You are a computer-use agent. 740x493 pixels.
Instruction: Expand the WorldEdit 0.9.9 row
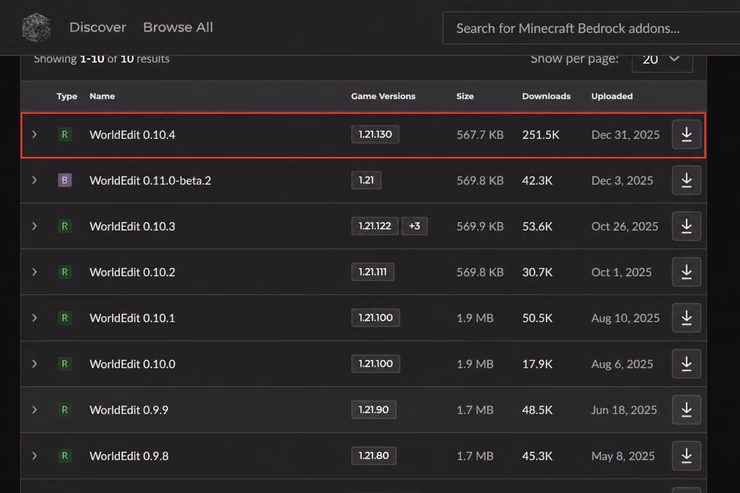pyautogui.click(x=34, y=410)
